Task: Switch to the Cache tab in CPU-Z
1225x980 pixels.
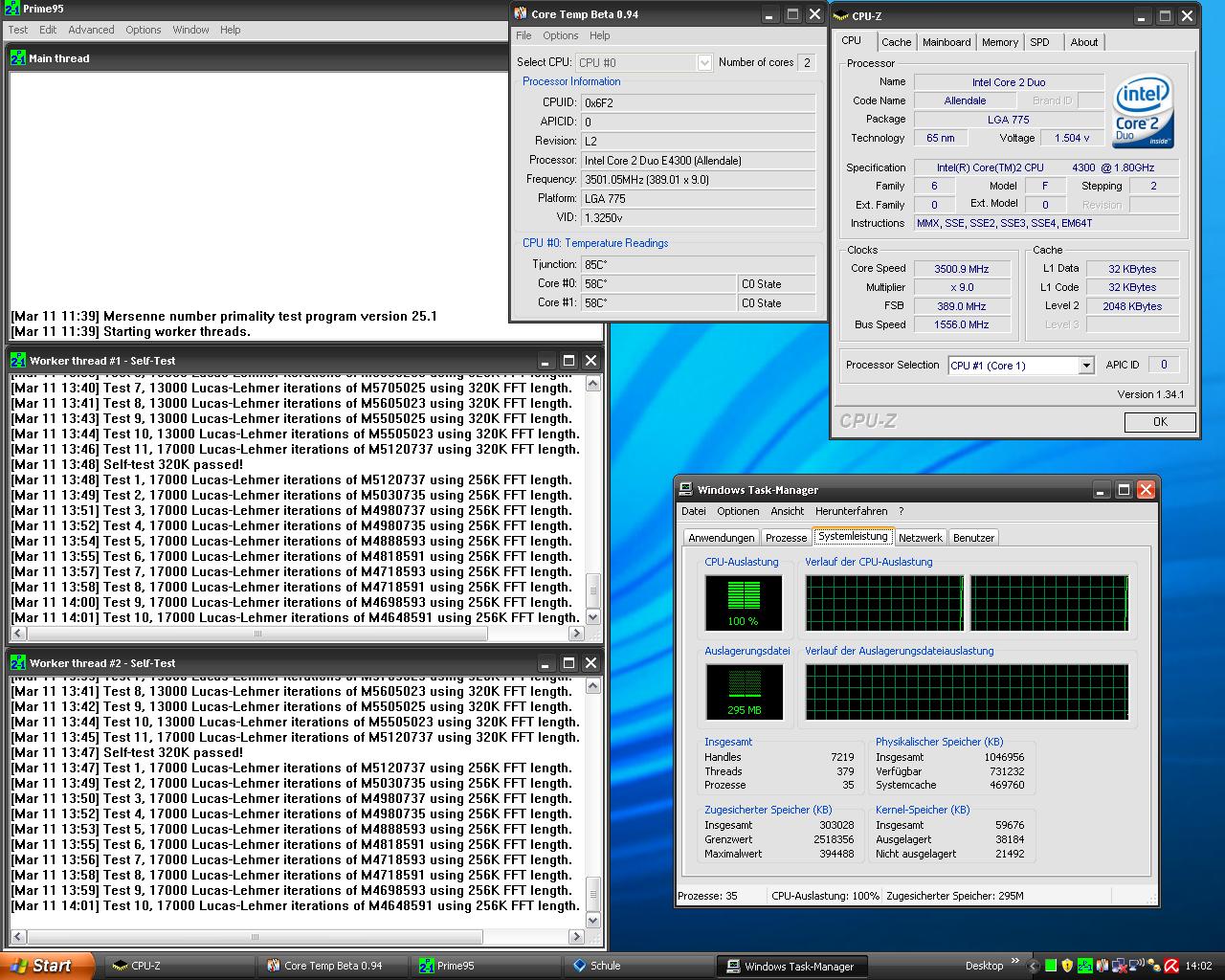Action: coord(896,42)
